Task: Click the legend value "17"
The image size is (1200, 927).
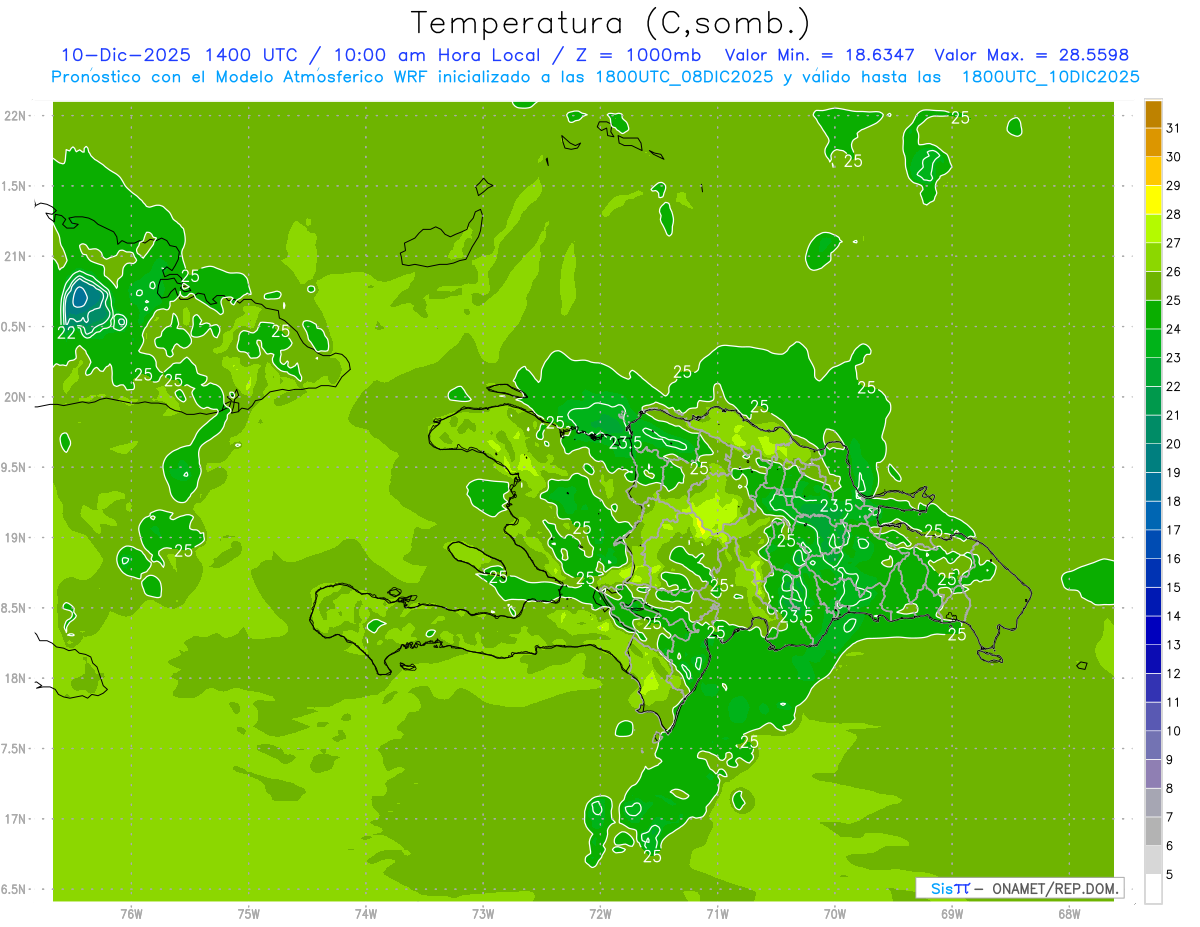Action: coord(1173,530)
